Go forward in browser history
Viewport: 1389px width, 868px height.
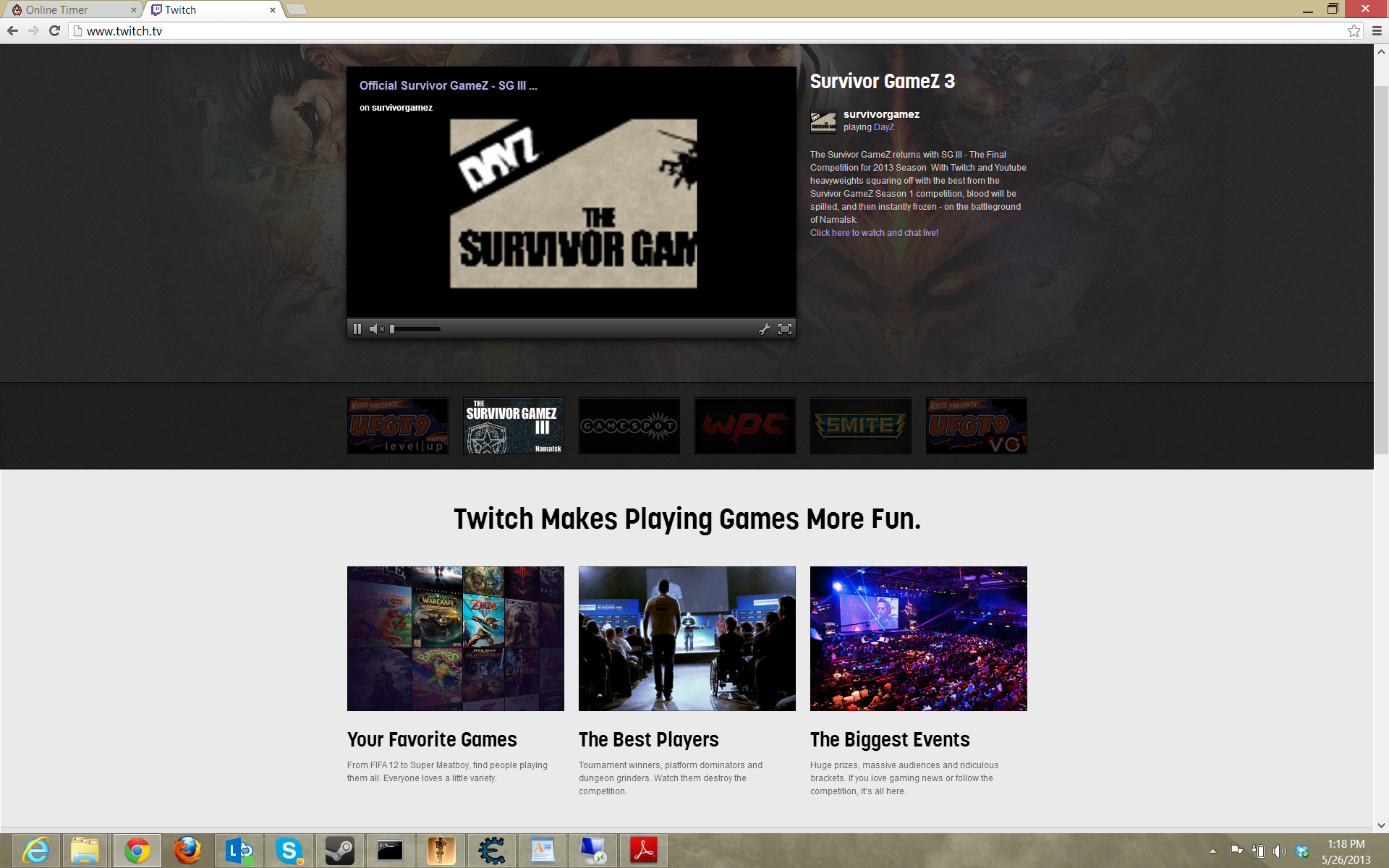click(x=33, y=31)
